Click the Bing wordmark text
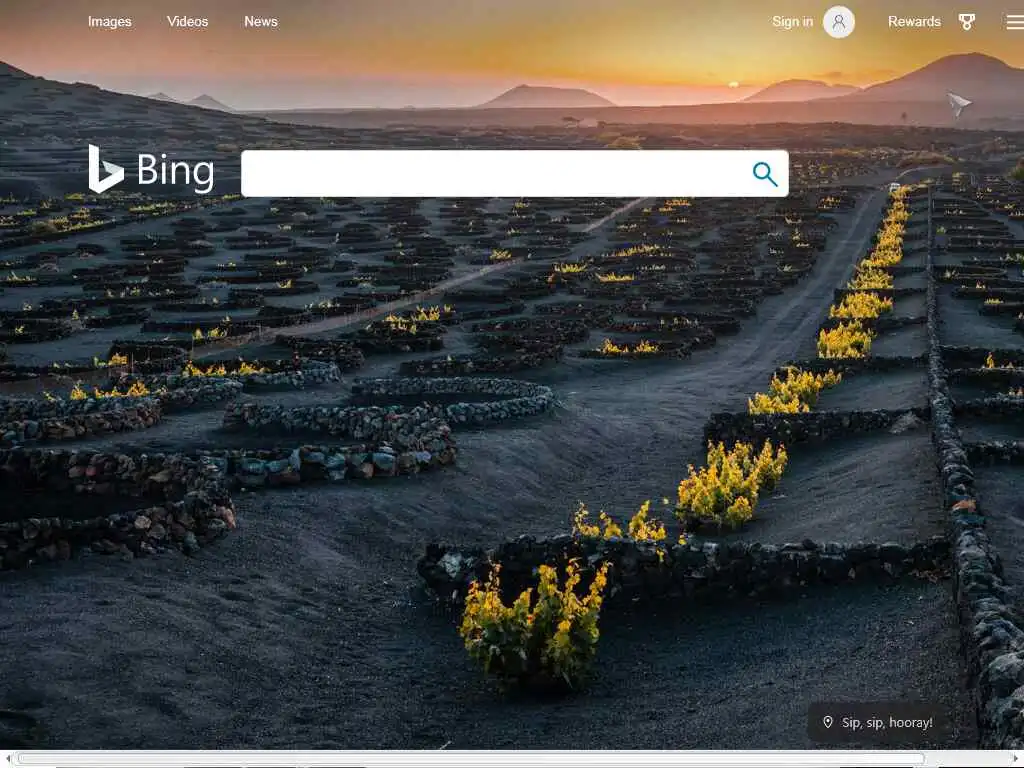1024x768 pixels. [175, 171]
